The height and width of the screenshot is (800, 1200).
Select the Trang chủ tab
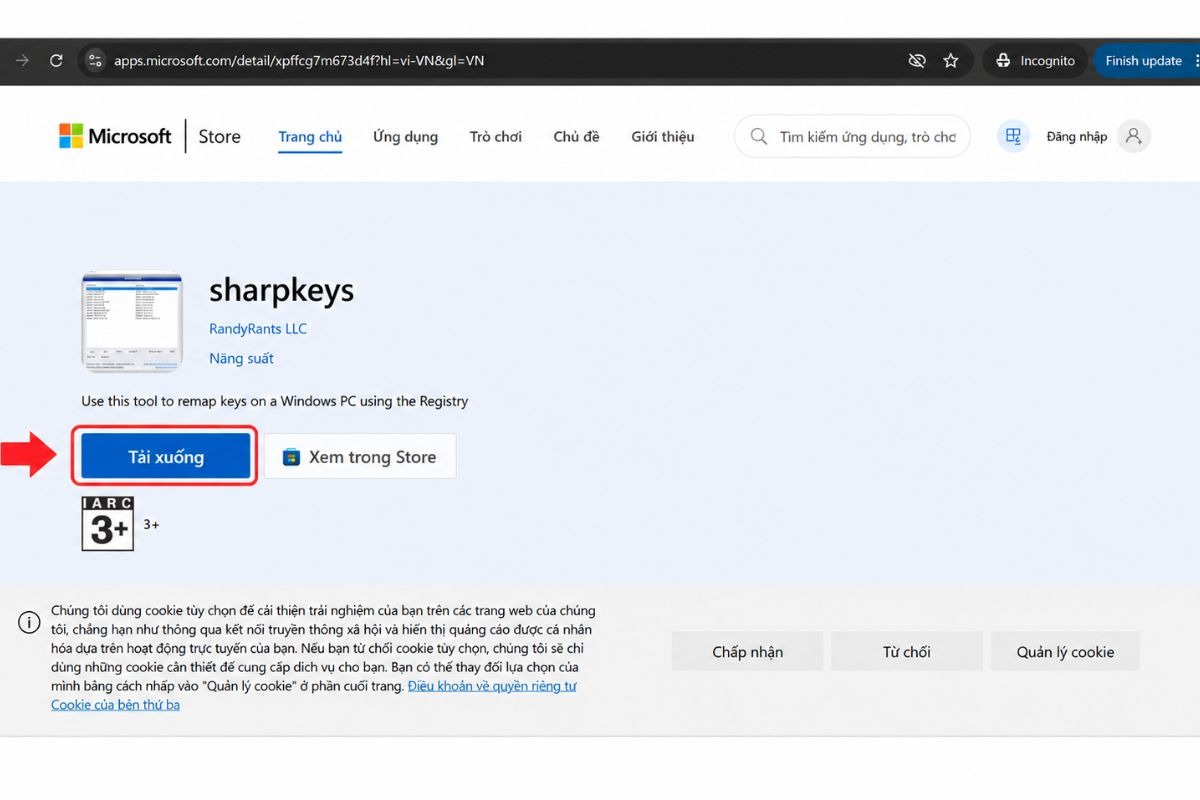pyautogui.click(x=310, y=137)
